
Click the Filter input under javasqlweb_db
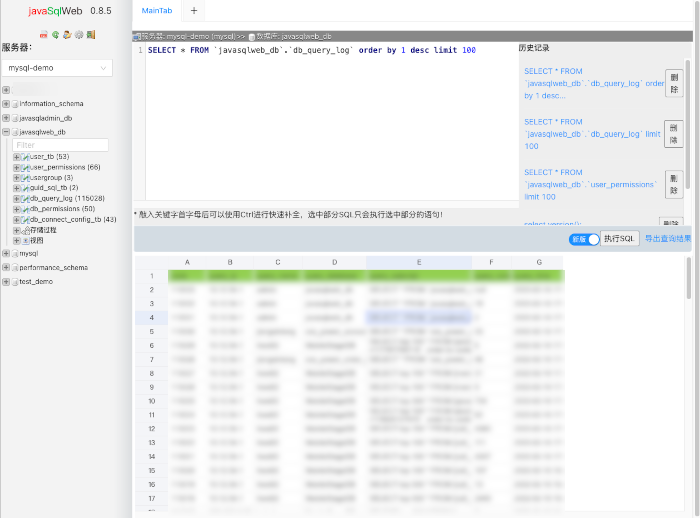(60, 145)
